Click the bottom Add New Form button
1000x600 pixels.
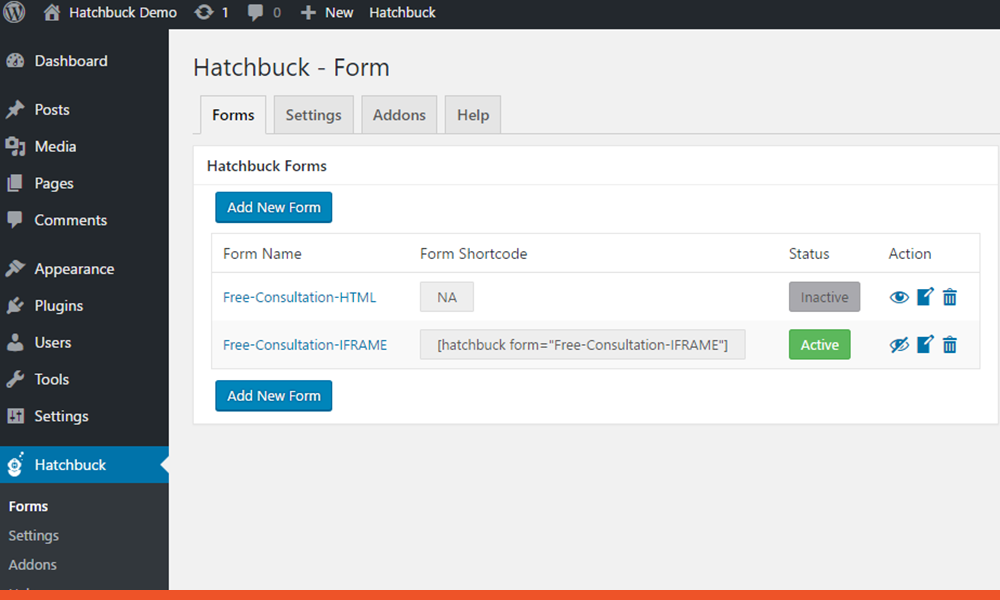click(274, 395)
